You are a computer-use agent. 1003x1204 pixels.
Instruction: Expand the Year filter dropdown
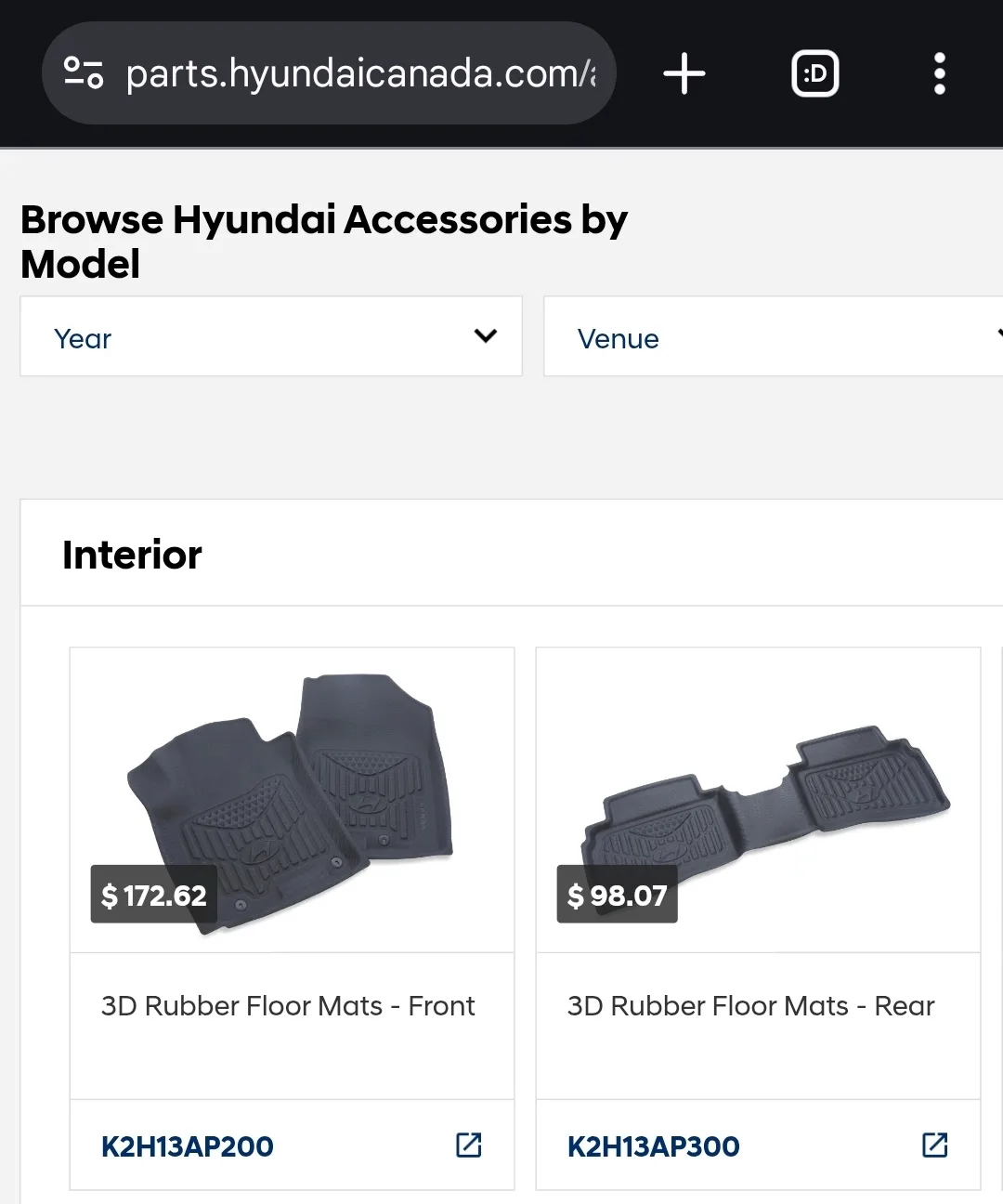click(x=270, y=336)
